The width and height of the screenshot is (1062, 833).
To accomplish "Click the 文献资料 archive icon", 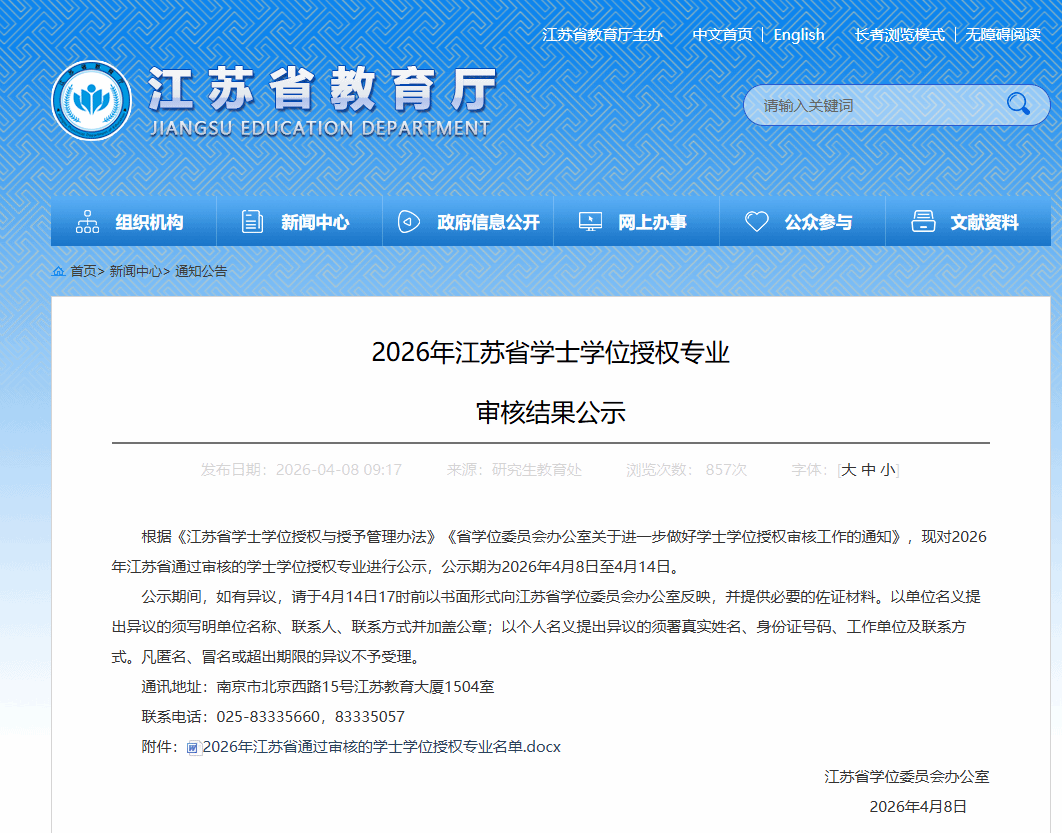I will (x=923, y=222).
